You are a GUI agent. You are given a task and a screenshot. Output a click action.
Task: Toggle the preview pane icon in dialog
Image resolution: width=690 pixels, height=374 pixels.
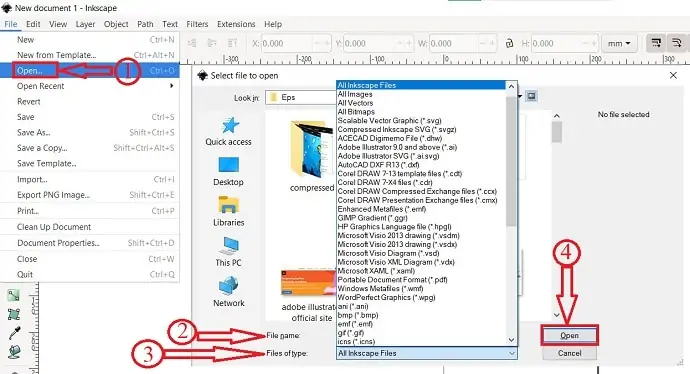532,96
